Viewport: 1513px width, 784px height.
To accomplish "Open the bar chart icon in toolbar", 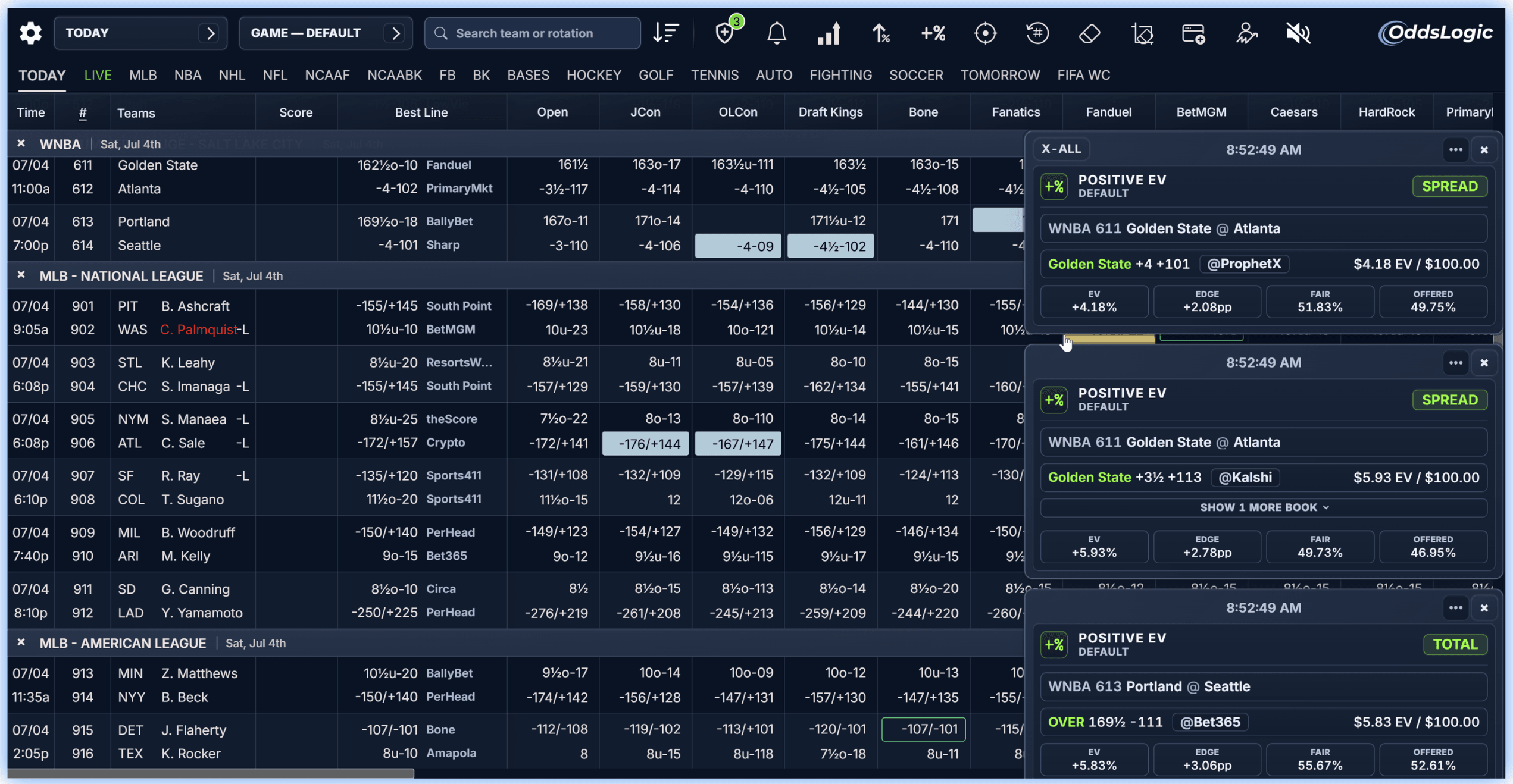I will (x=829, y=33).
